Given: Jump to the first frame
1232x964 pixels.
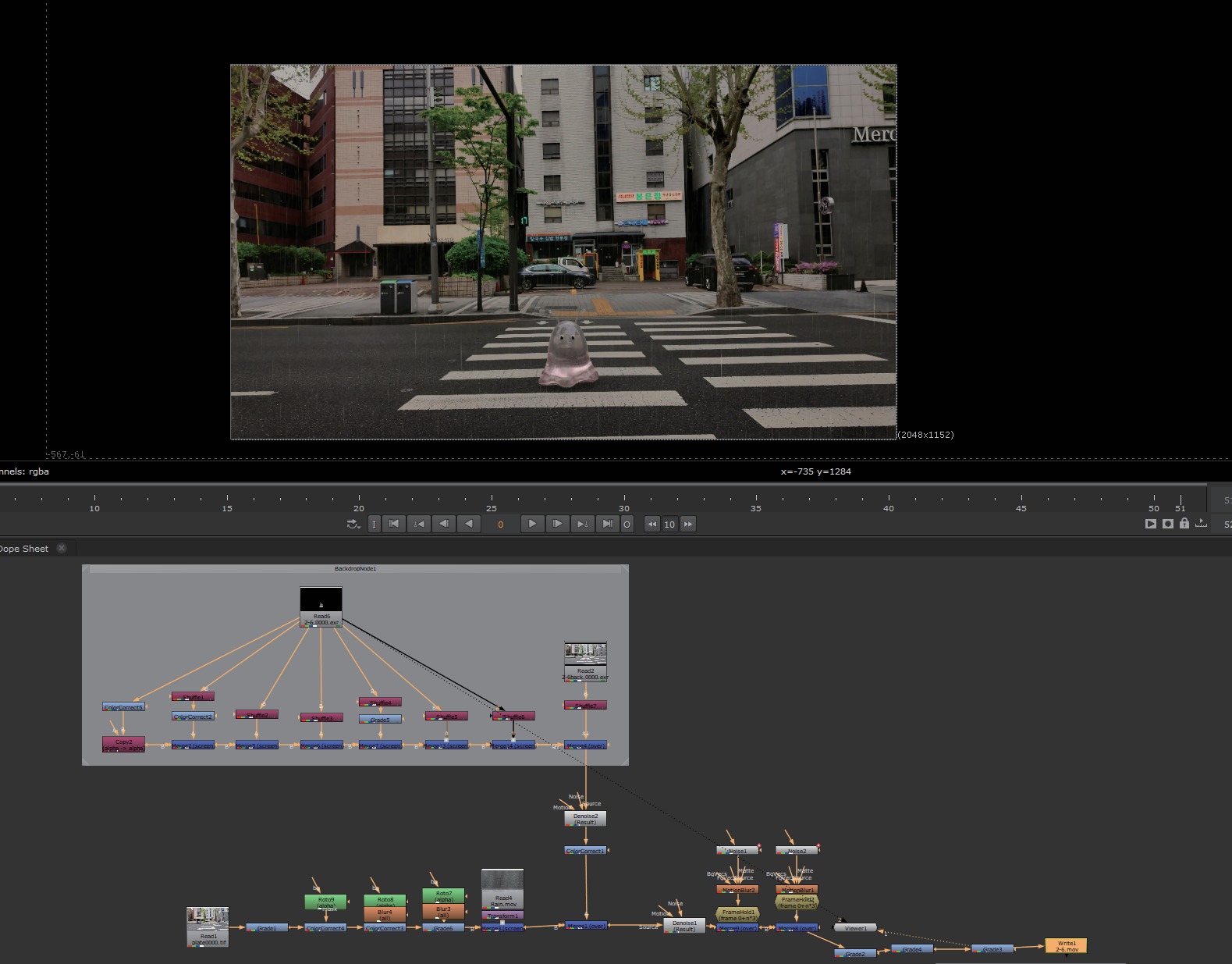Looking at the screenshot, I should coord(394,524).
